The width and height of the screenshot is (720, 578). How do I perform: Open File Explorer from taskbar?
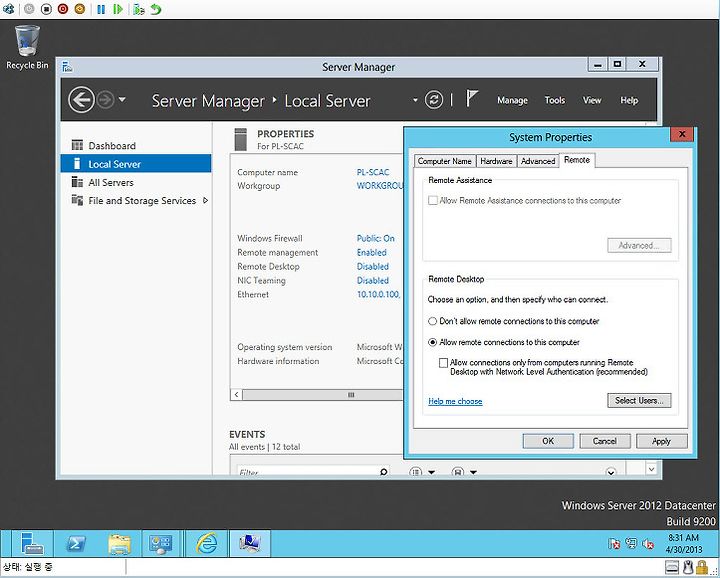(119, 544)
